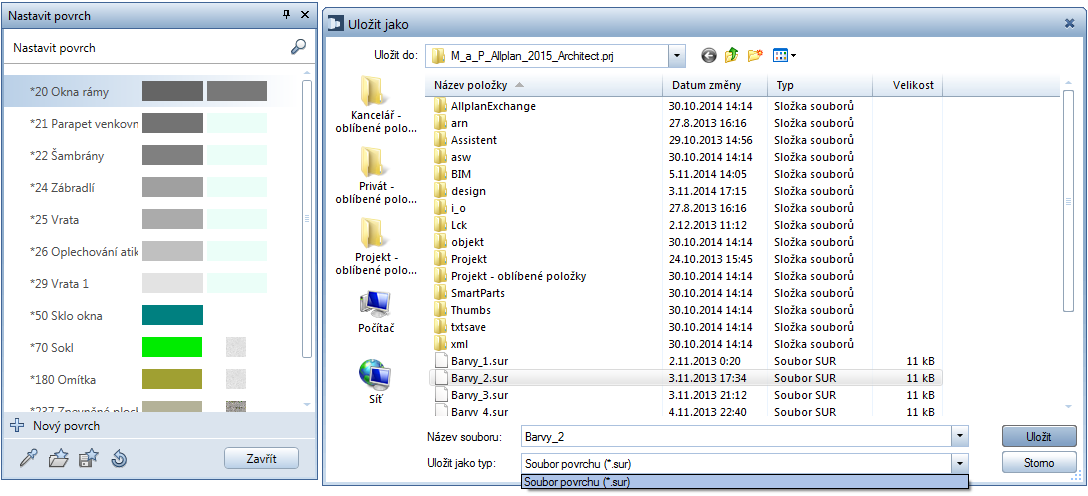Open the view menu dropdown in toolbar
This screenshot has width=1088, height=496.
[x=784, y=56]
